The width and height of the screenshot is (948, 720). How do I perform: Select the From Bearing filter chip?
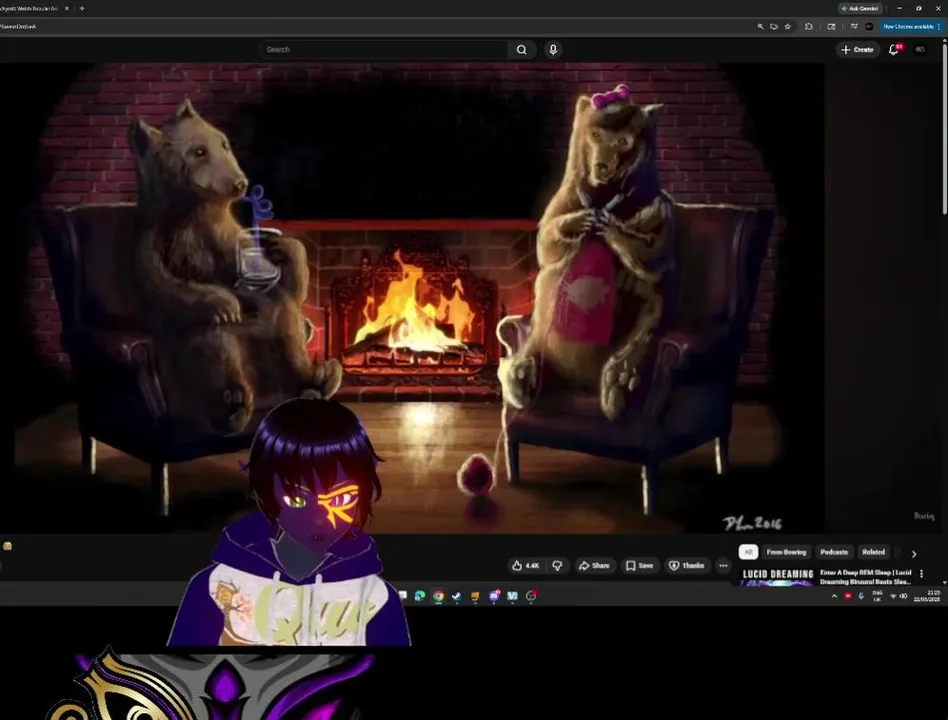[786, 552]
